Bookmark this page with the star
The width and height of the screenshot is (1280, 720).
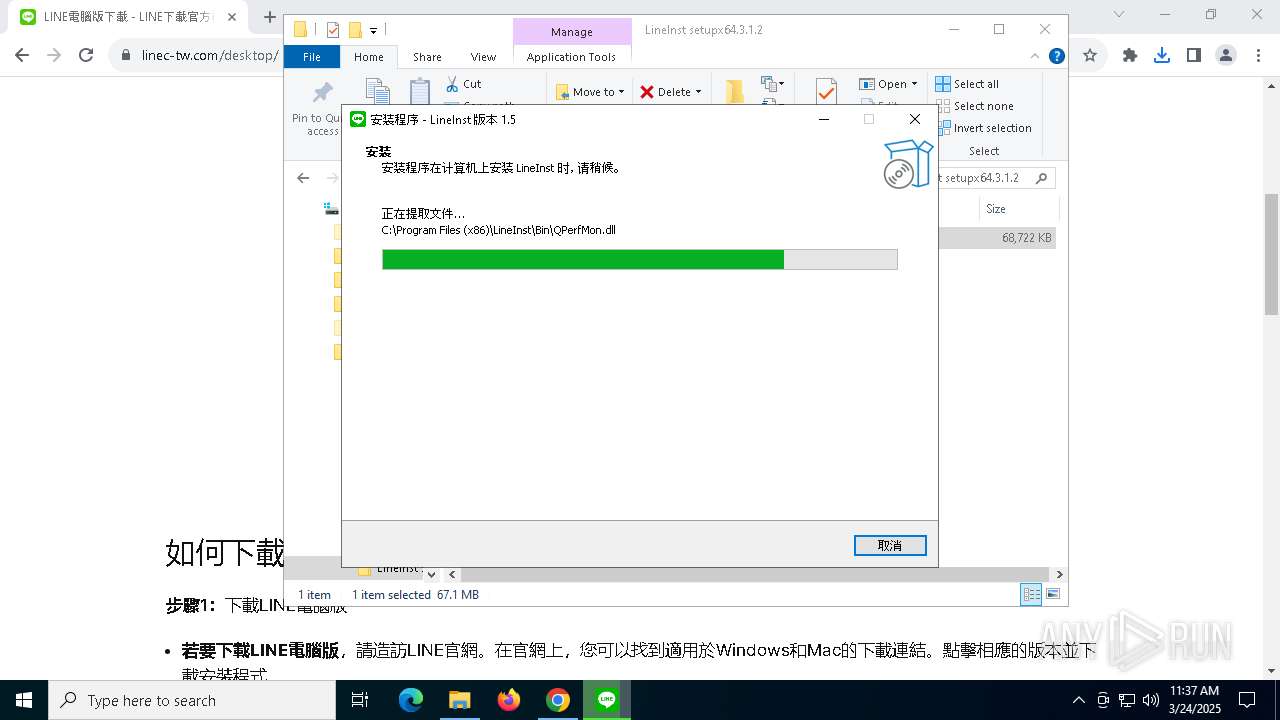tap(1090, 55)
